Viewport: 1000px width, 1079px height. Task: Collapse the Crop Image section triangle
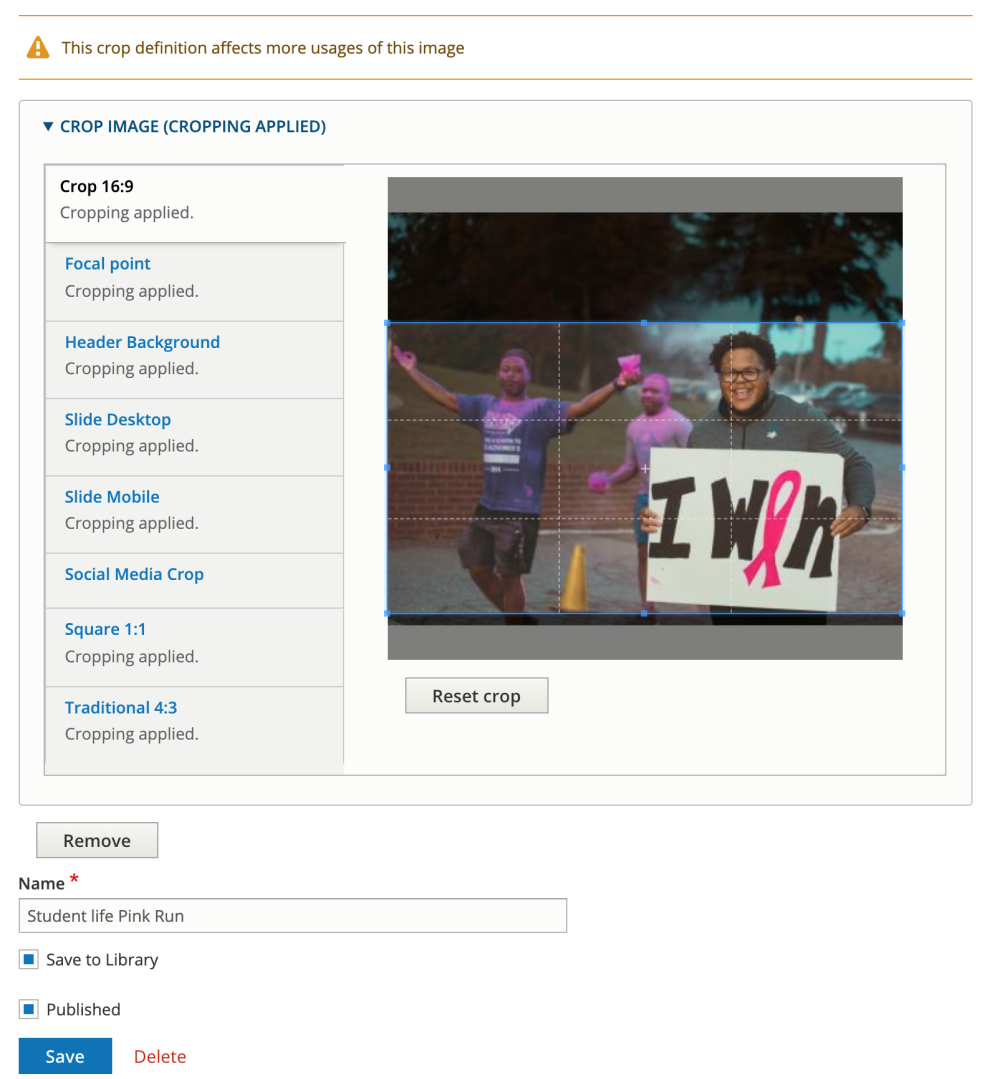point(47,127)
